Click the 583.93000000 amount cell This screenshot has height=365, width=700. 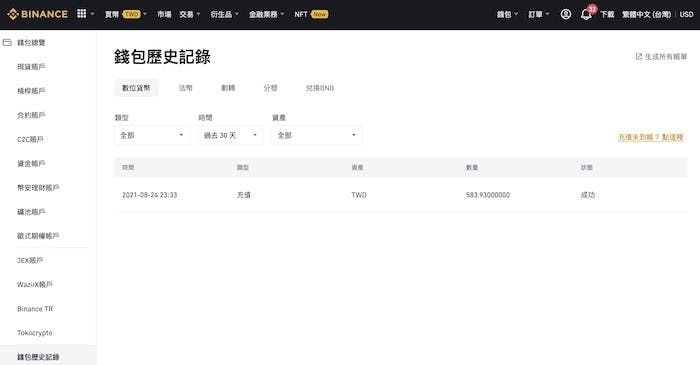pyautogui.click(x=488, y=195)
